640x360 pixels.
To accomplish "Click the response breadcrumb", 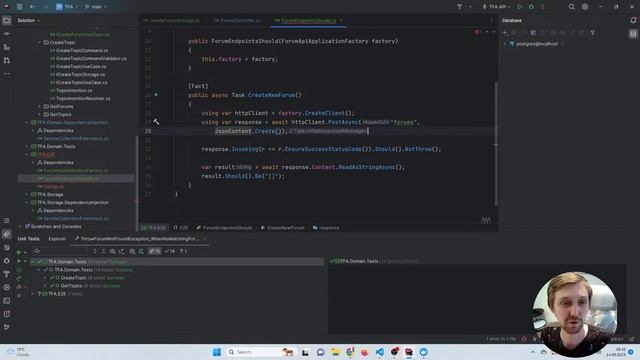I will tap(326, 228).
